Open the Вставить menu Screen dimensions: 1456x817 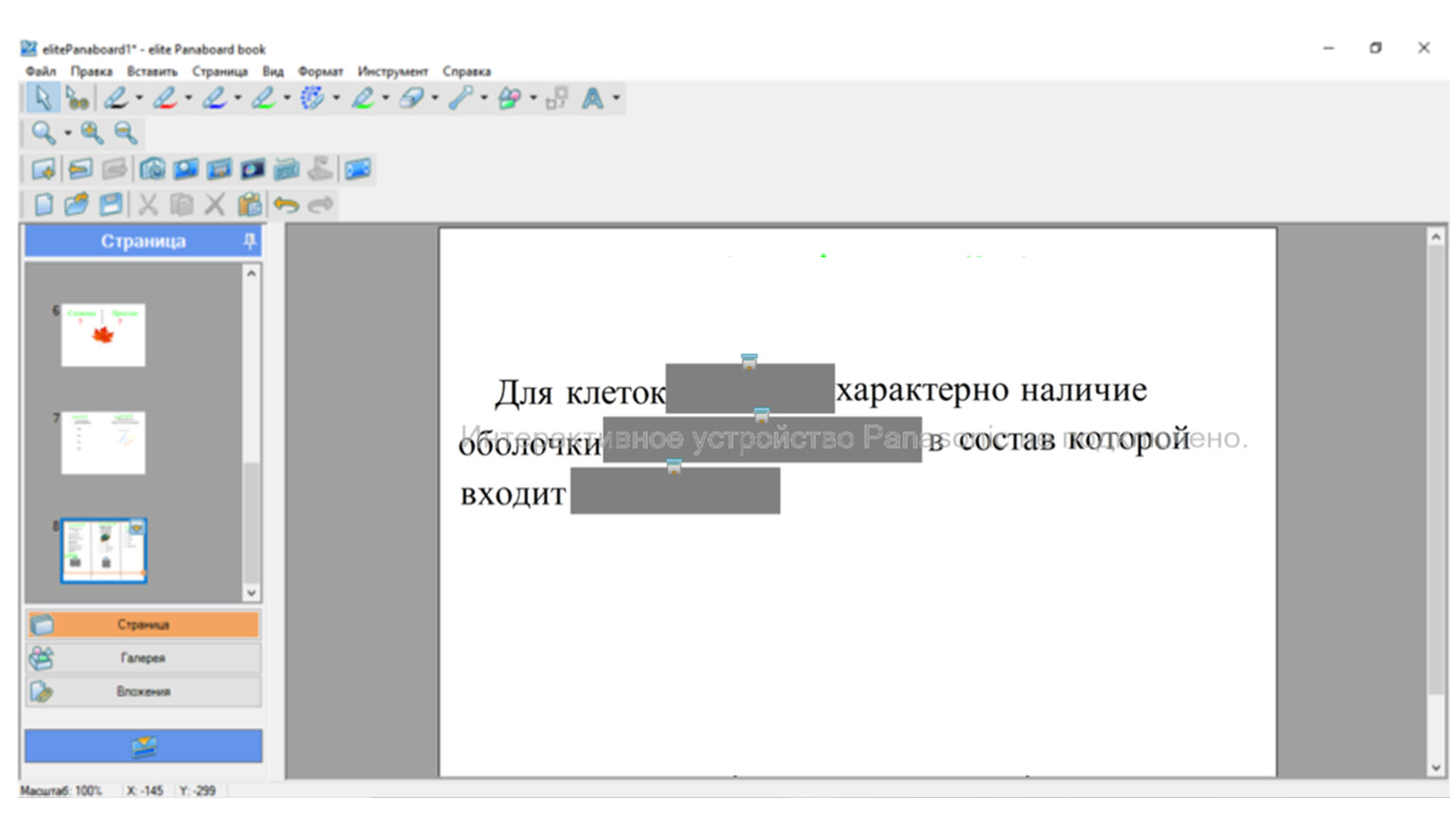tap(152, 72)
